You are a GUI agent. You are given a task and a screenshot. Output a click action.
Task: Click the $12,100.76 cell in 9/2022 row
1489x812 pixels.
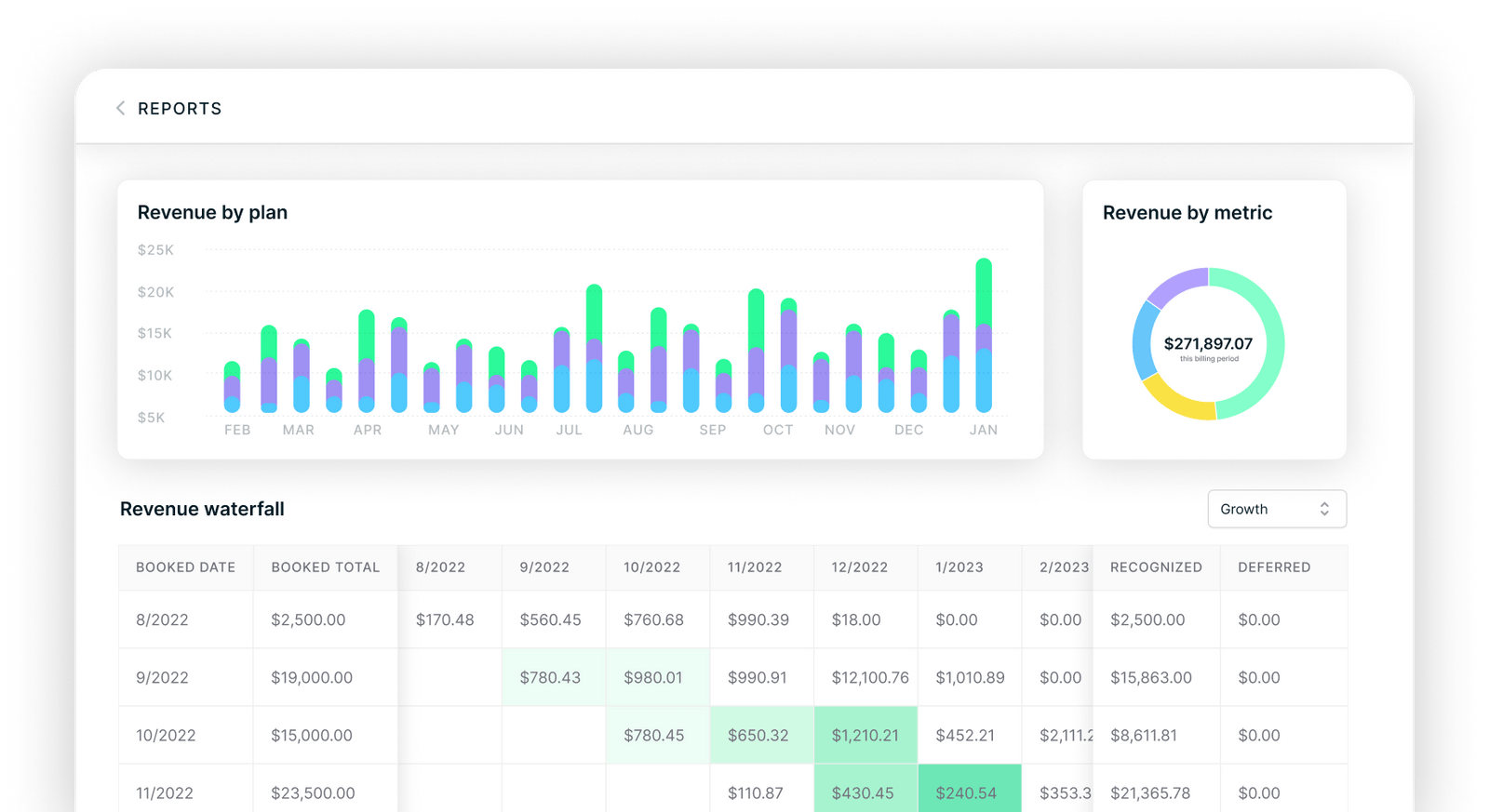pos(870,677)
